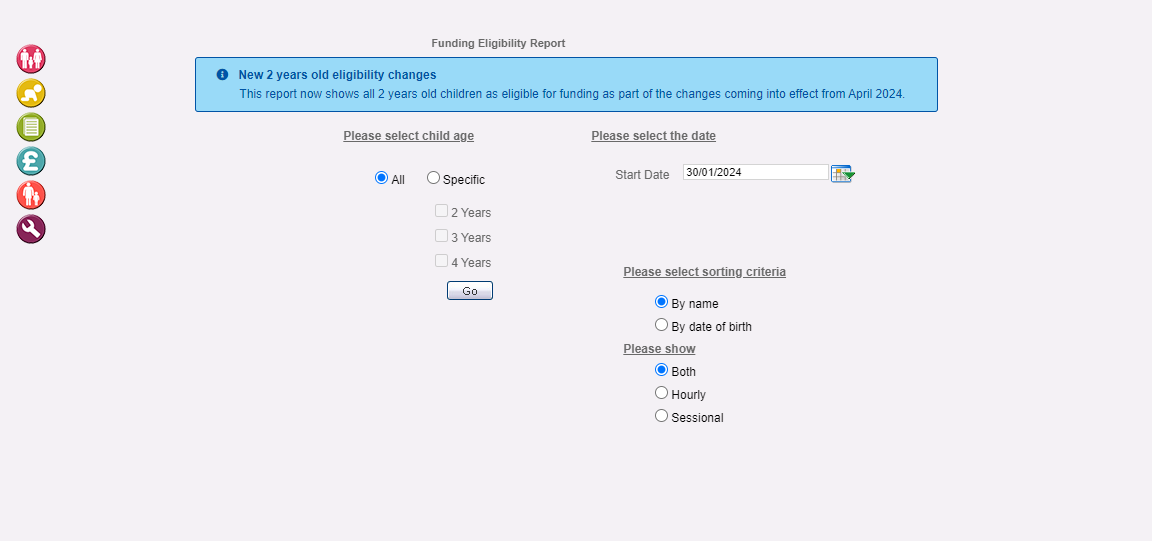The image size is (1152, 541).
Task: Click into the Start Date field
Action: (756, 172)
